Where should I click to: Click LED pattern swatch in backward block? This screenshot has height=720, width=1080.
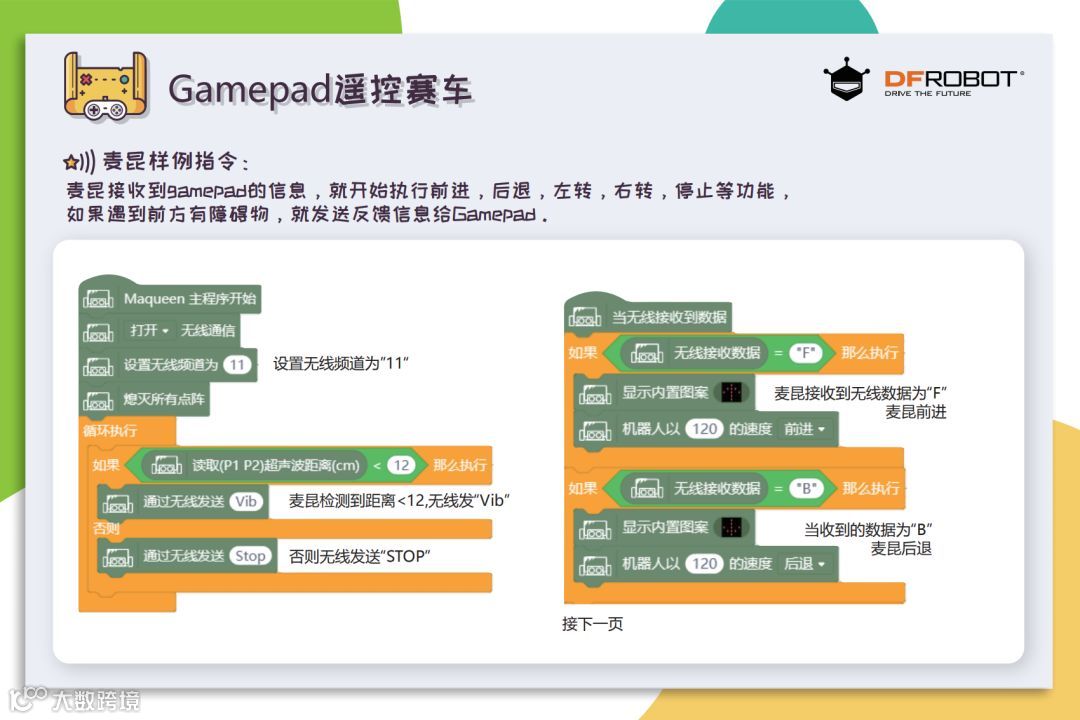pyautogui.click(x=731, y=528)
